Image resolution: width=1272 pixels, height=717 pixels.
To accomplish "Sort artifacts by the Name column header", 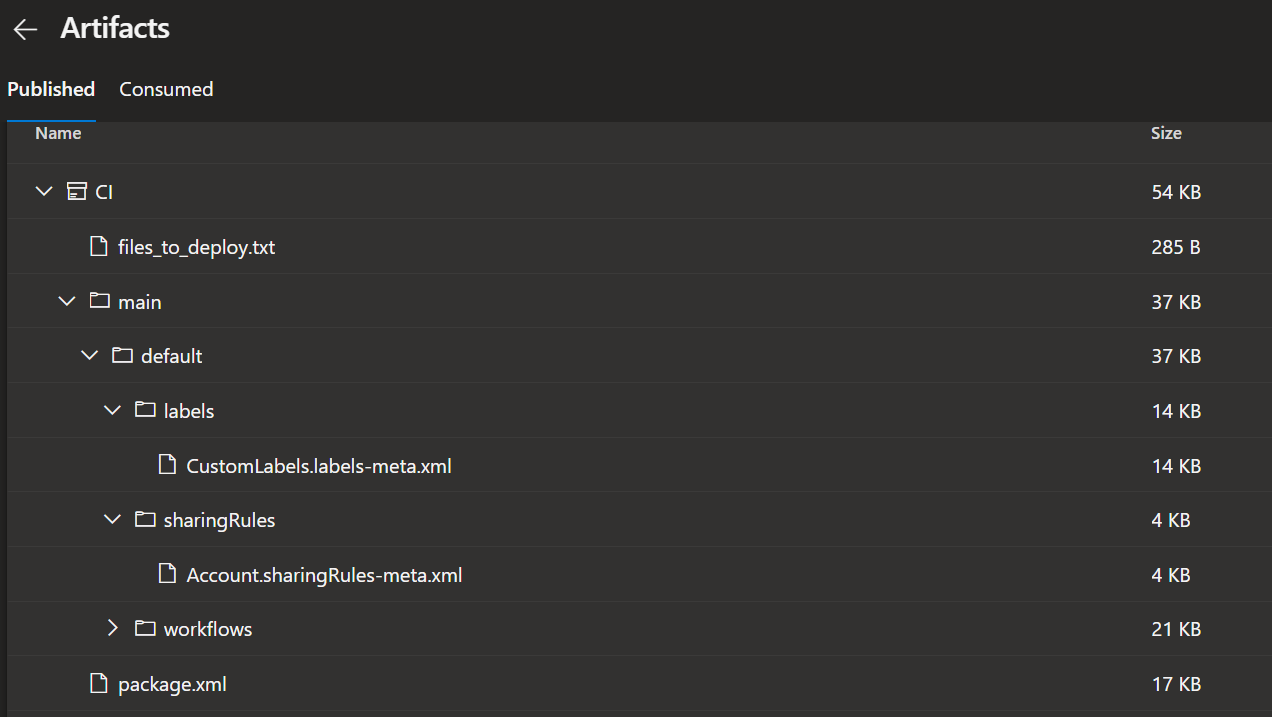I will coord(57,132).
